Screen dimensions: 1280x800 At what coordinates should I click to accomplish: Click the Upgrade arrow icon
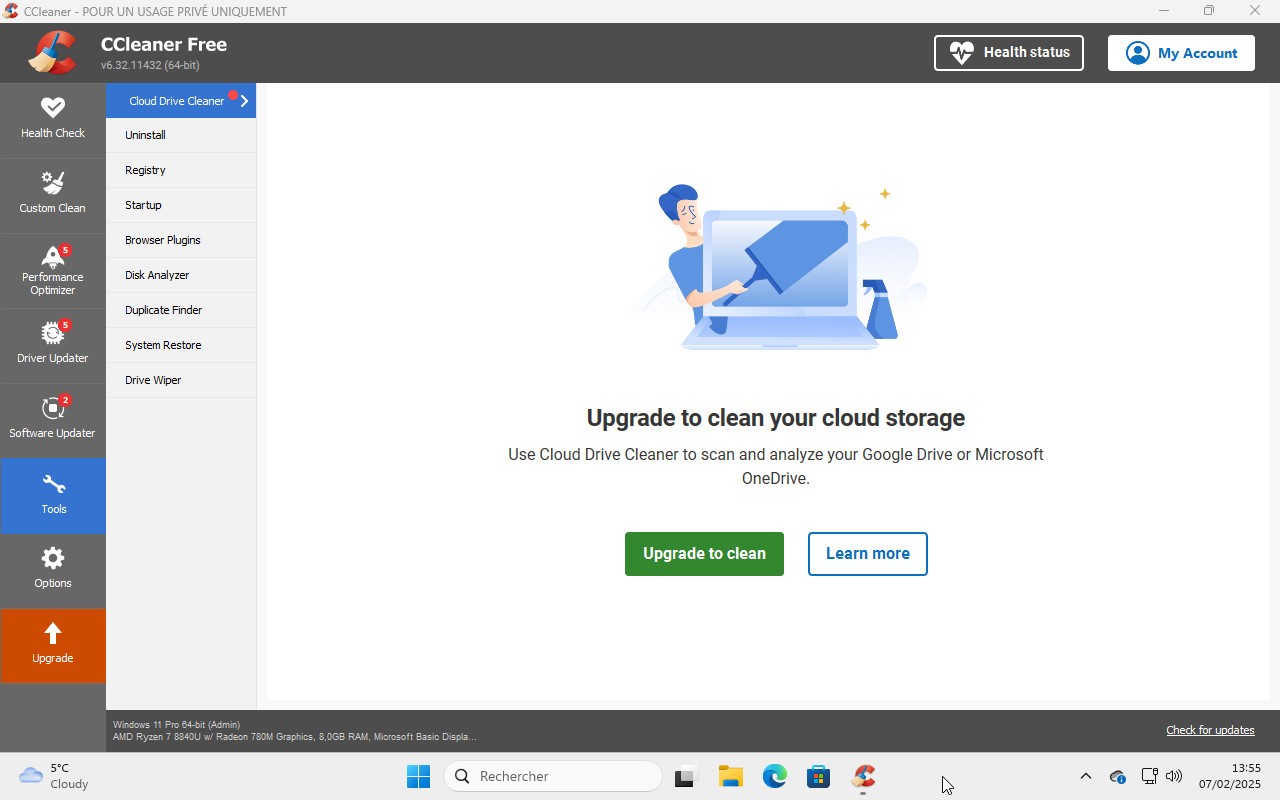tap(52, 644)
